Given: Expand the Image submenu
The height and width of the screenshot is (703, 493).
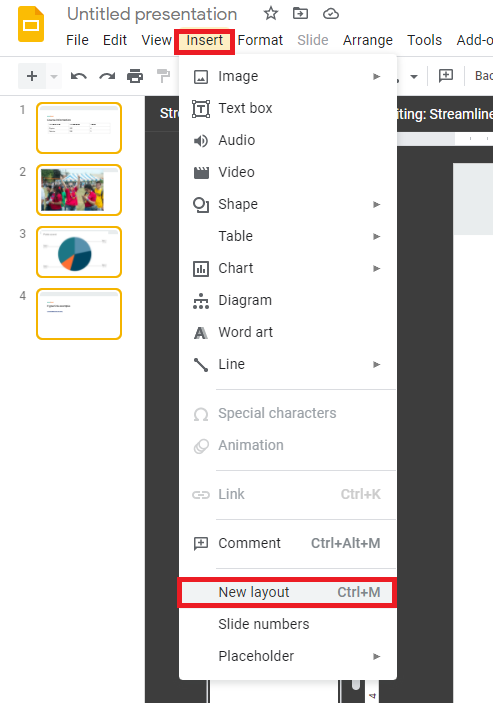Looking at the screenshot, I should coord(288,76).
